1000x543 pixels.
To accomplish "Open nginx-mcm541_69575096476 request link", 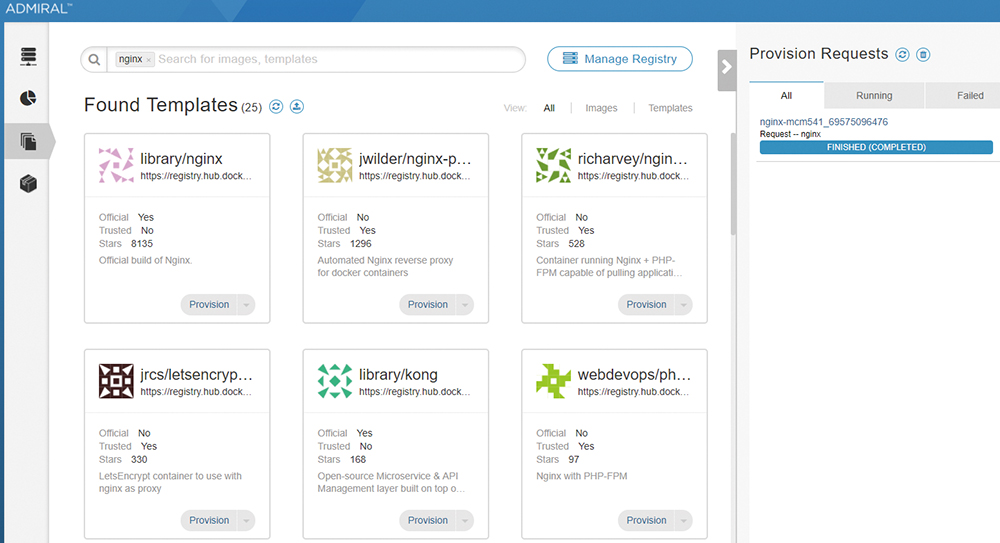I will tap(823, 121).
